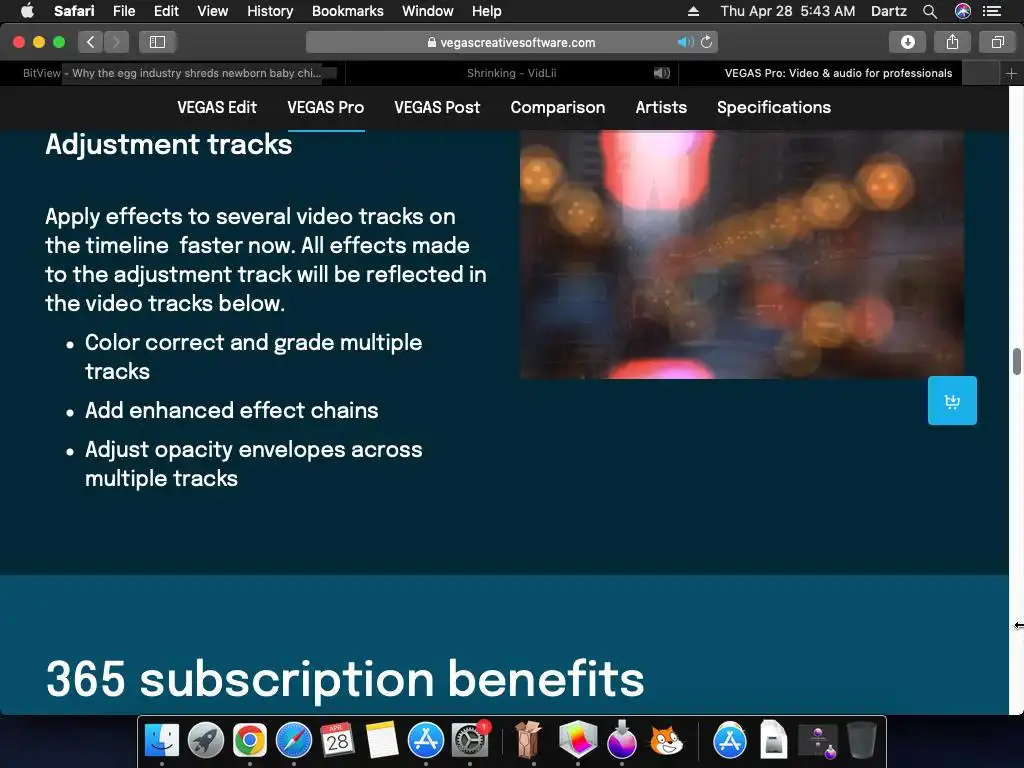Open the Specifications nav link

click(774, 107)
